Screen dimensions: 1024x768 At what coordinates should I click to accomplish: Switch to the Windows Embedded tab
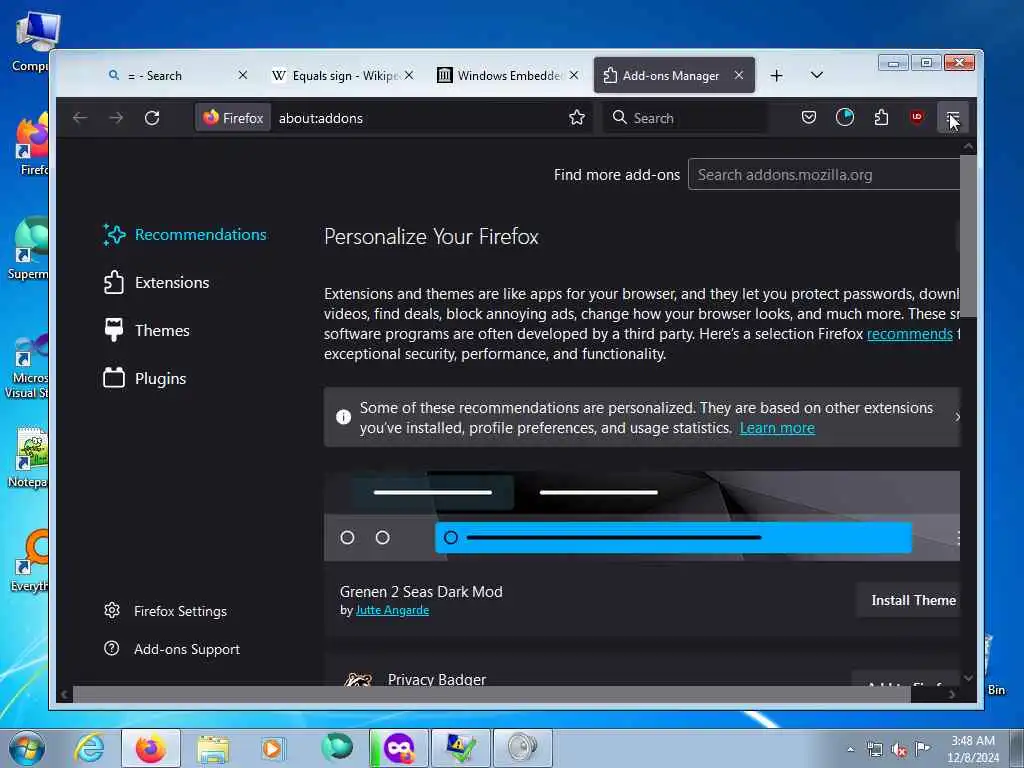pos(508,76)
